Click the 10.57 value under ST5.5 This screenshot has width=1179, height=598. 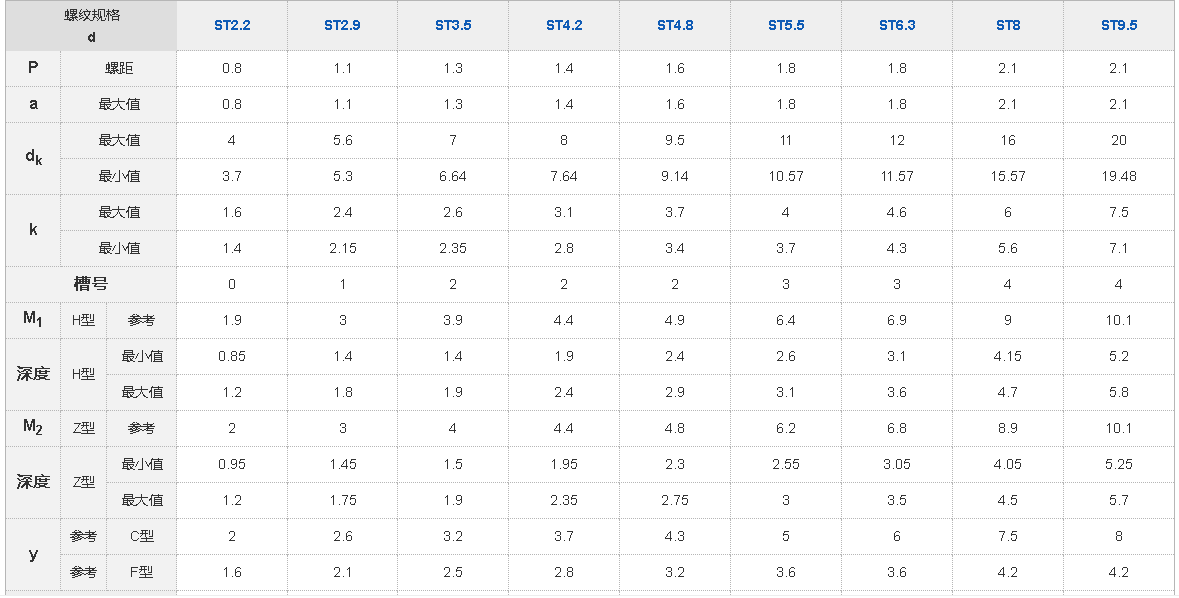[786, 176]
